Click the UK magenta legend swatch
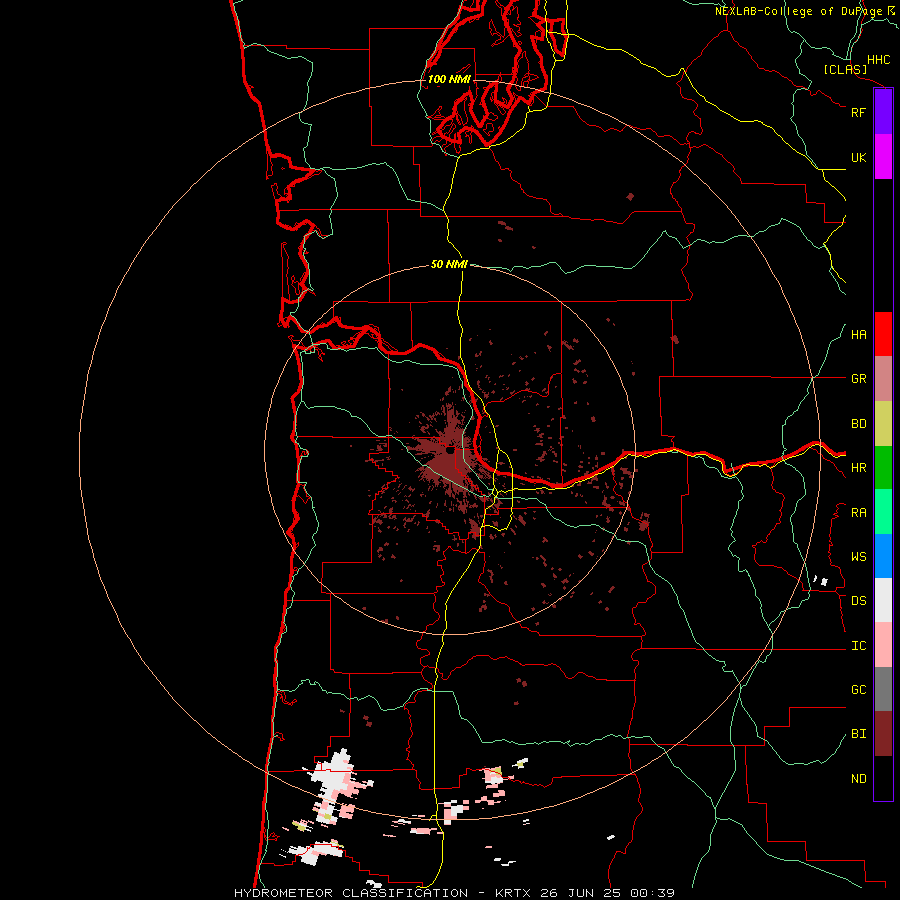The height and width of the screenshot is (900, 900). point(883,157)
